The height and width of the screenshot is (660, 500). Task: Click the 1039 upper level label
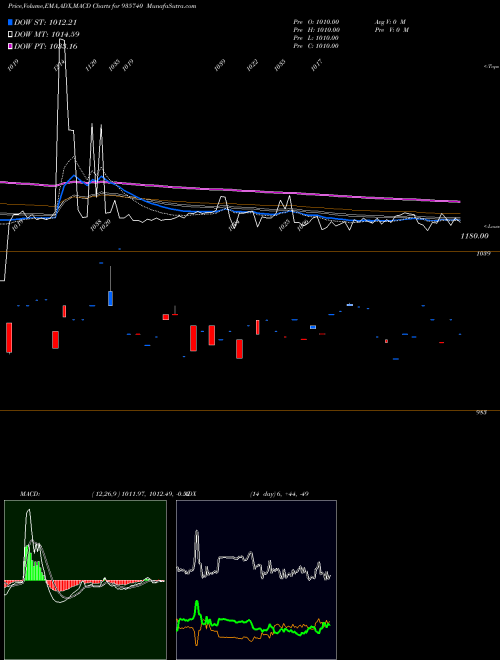coord(483,254)
